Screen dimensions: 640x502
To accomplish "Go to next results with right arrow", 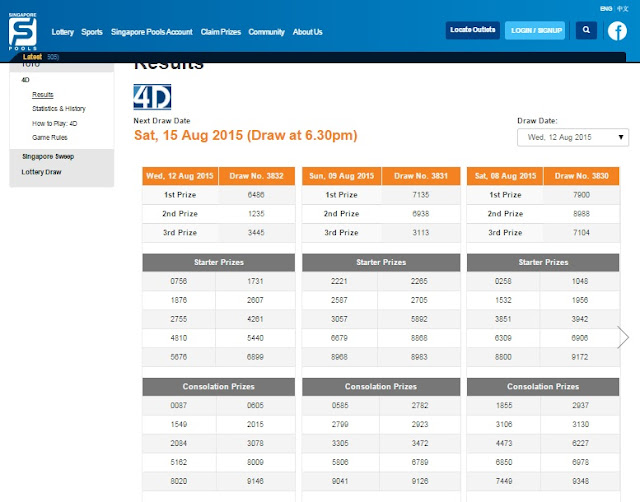I will coord(623,337).
